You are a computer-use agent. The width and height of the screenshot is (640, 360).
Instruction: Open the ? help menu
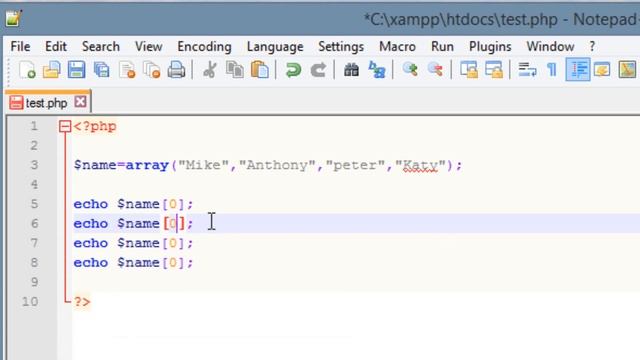[x=592, y=47]
